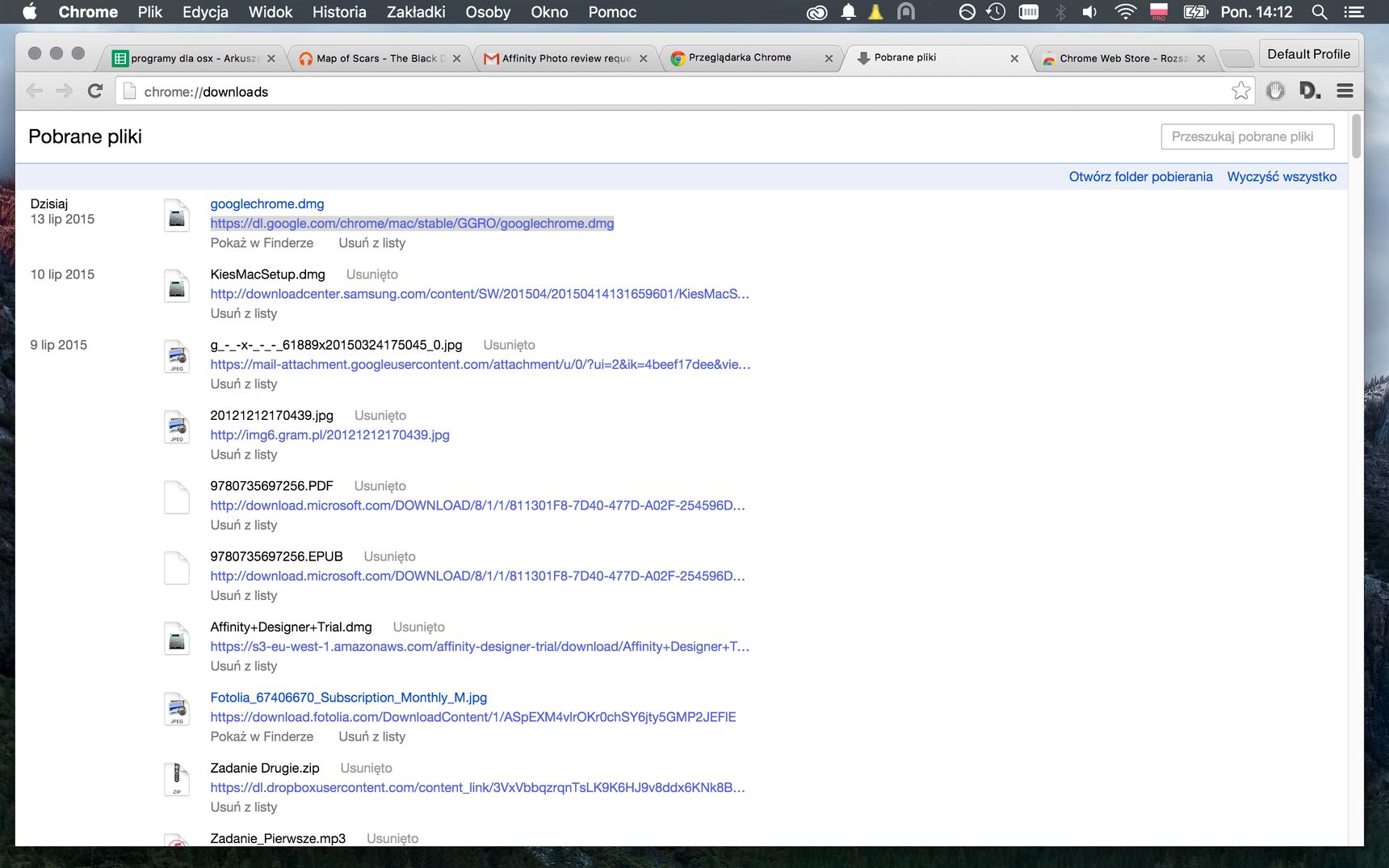Click the Samsung KiesMacSetup download URL
Viewport: 1389px width, 868px height.
click(480, 294)
